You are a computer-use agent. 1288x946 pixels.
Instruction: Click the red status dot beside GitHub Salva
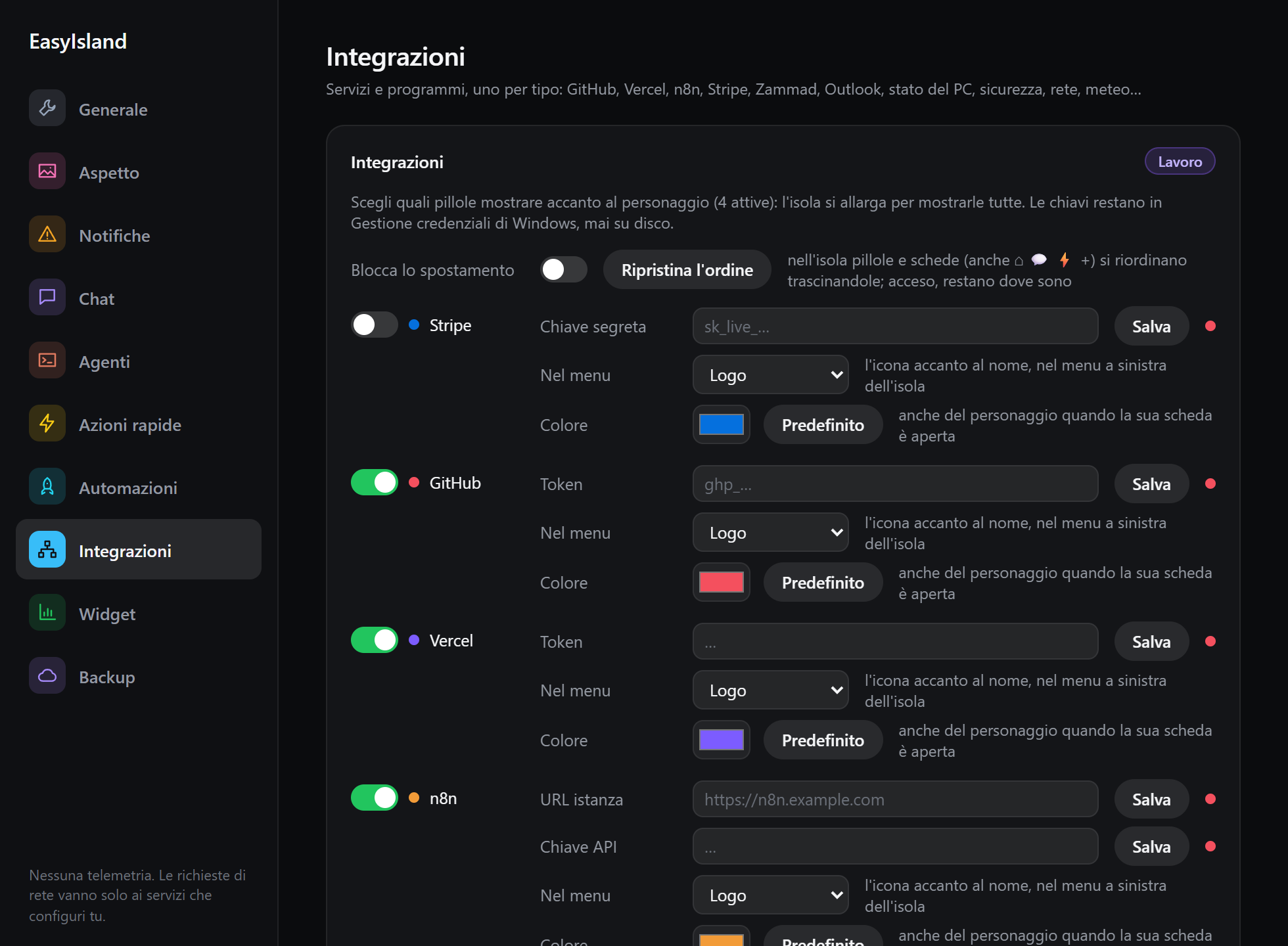1210,484
